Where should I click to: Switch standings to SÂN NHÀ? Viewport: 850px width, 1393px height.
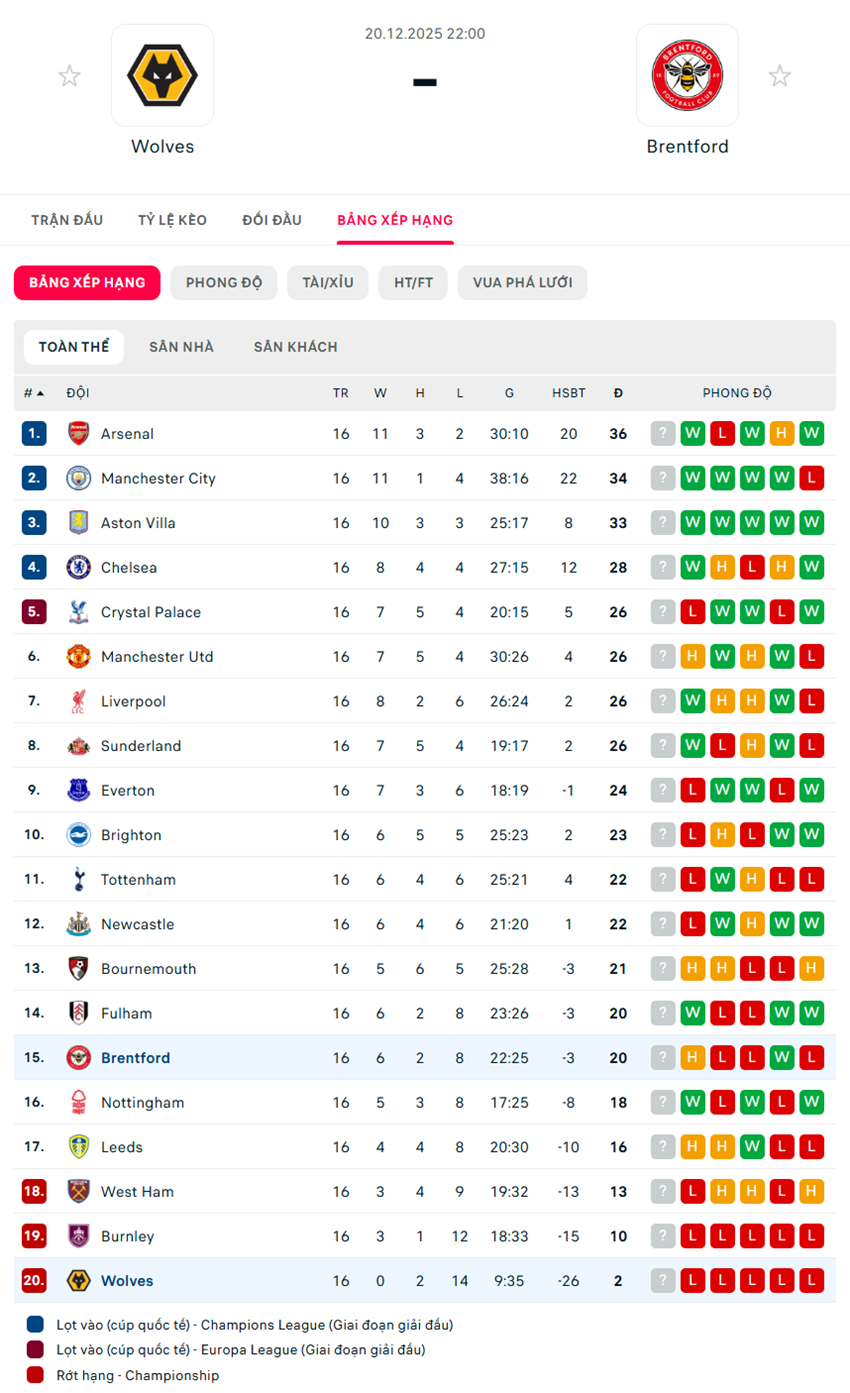pyautogui.click(x=181, y=347)
